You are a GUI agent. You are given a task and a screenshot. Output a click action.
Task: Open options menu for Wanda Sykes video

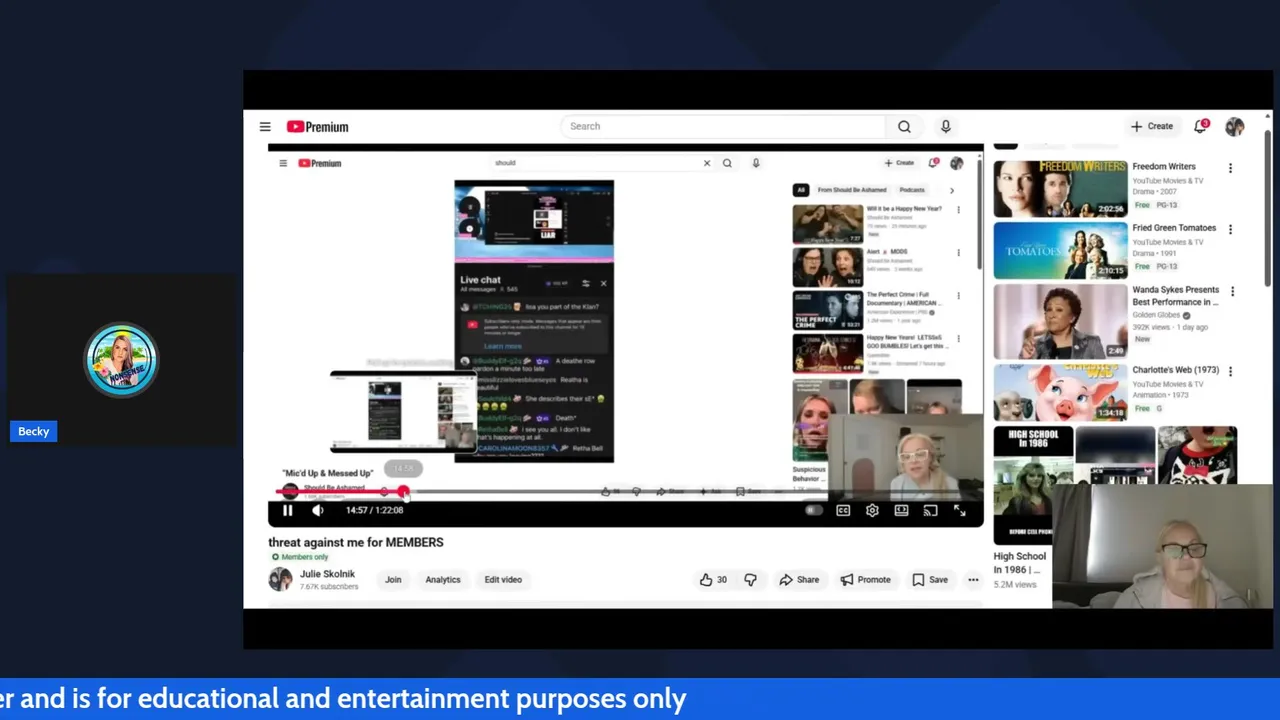click(1232, 292)
